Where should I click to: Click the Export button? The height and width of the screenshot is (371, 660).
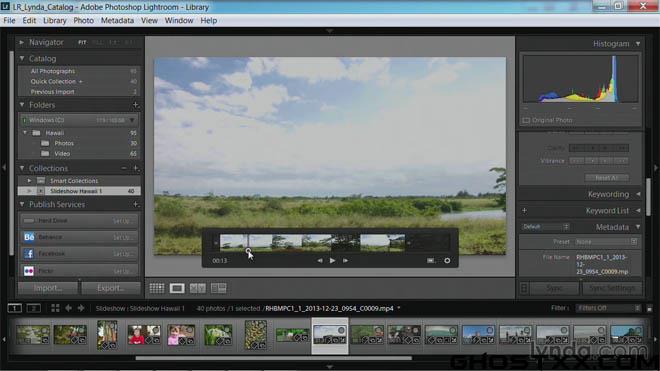111,288
